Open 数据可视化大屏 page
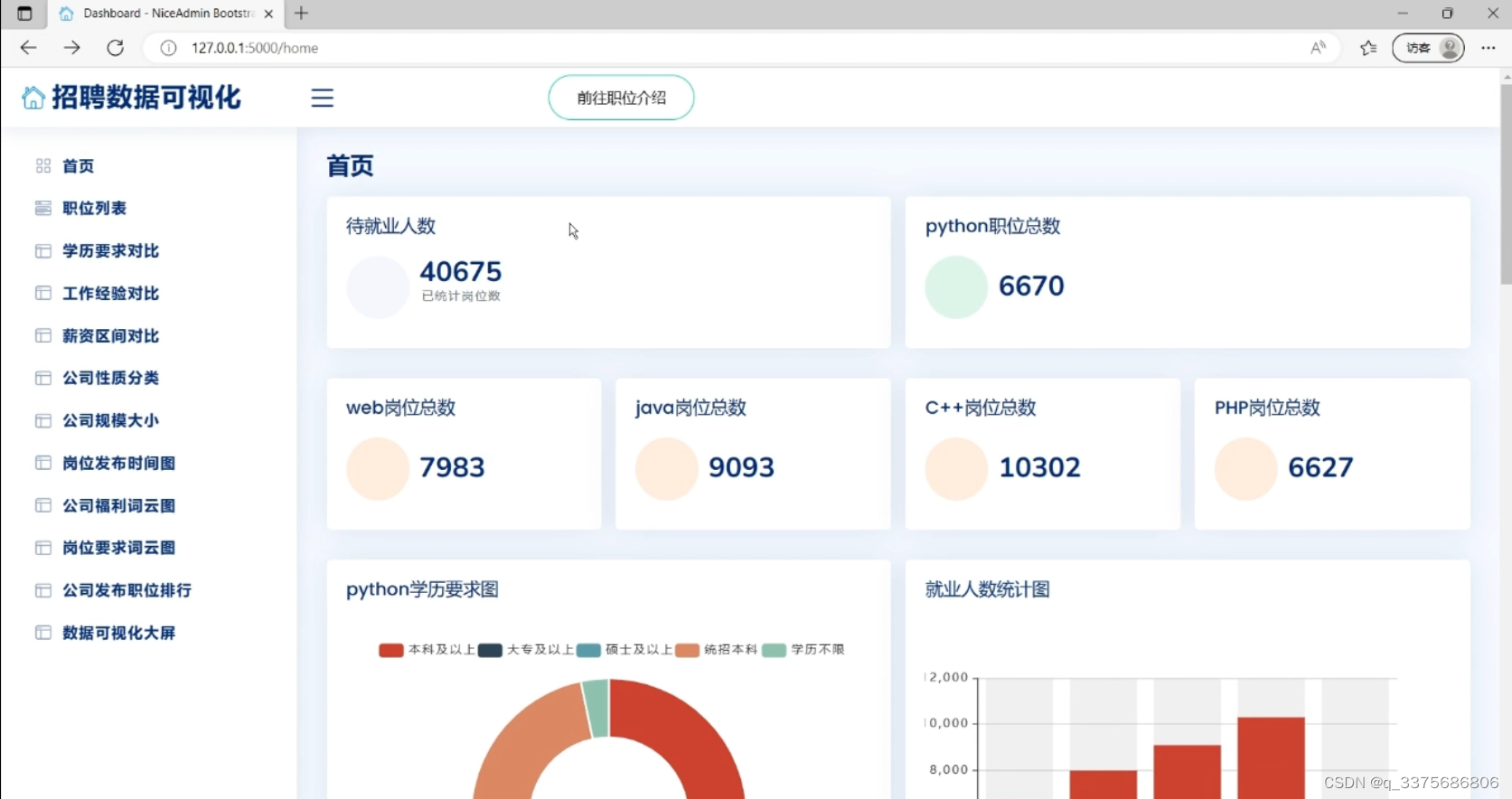1512x799 pixels. (118, 633)
